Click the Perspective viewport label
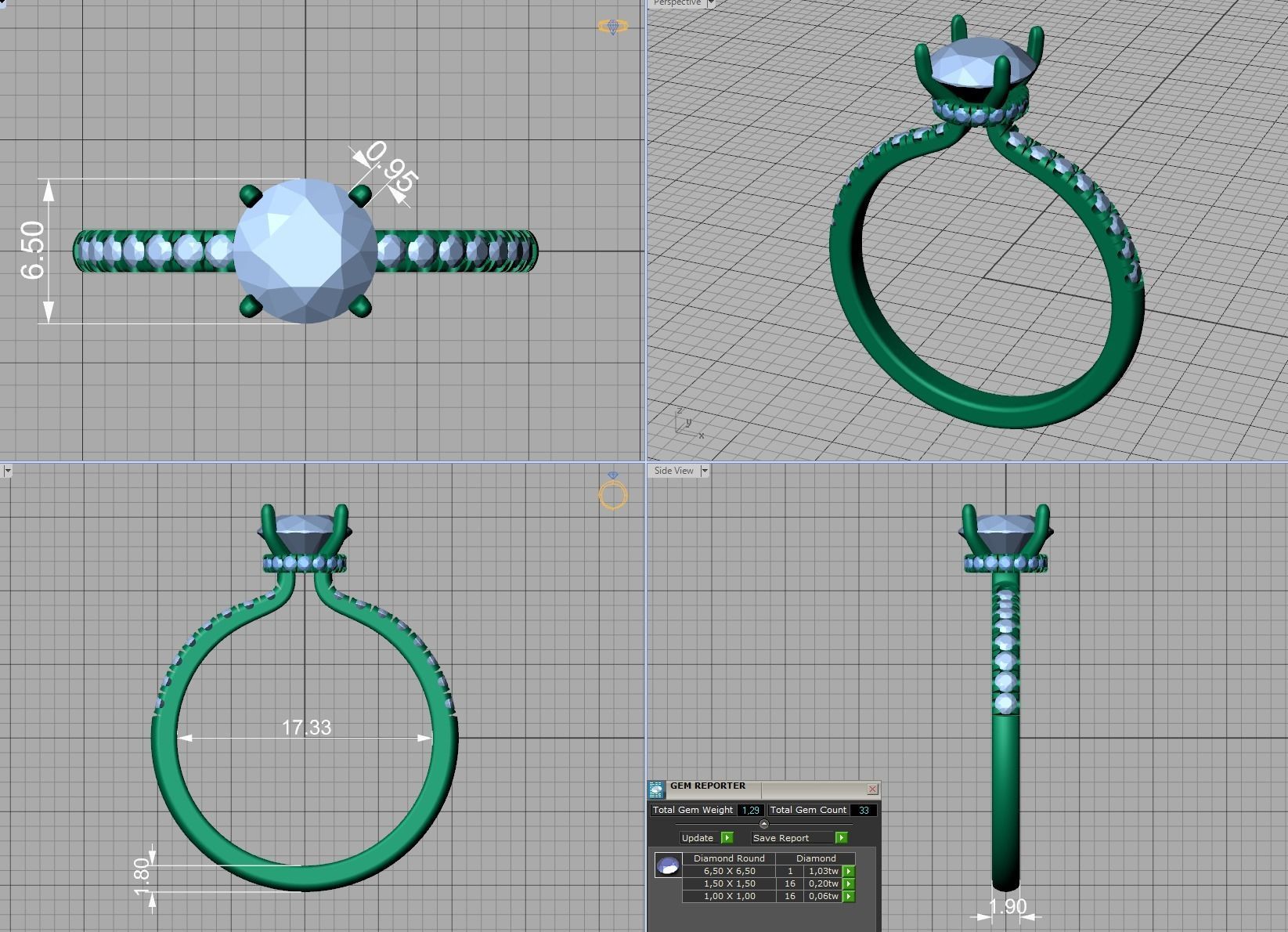 pos(677,3)
